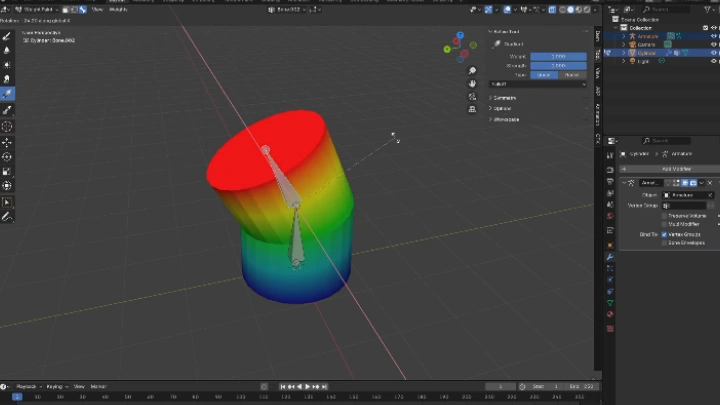
Task: Uncheck the Vertex Groups bind option
Action: (664, 235)
